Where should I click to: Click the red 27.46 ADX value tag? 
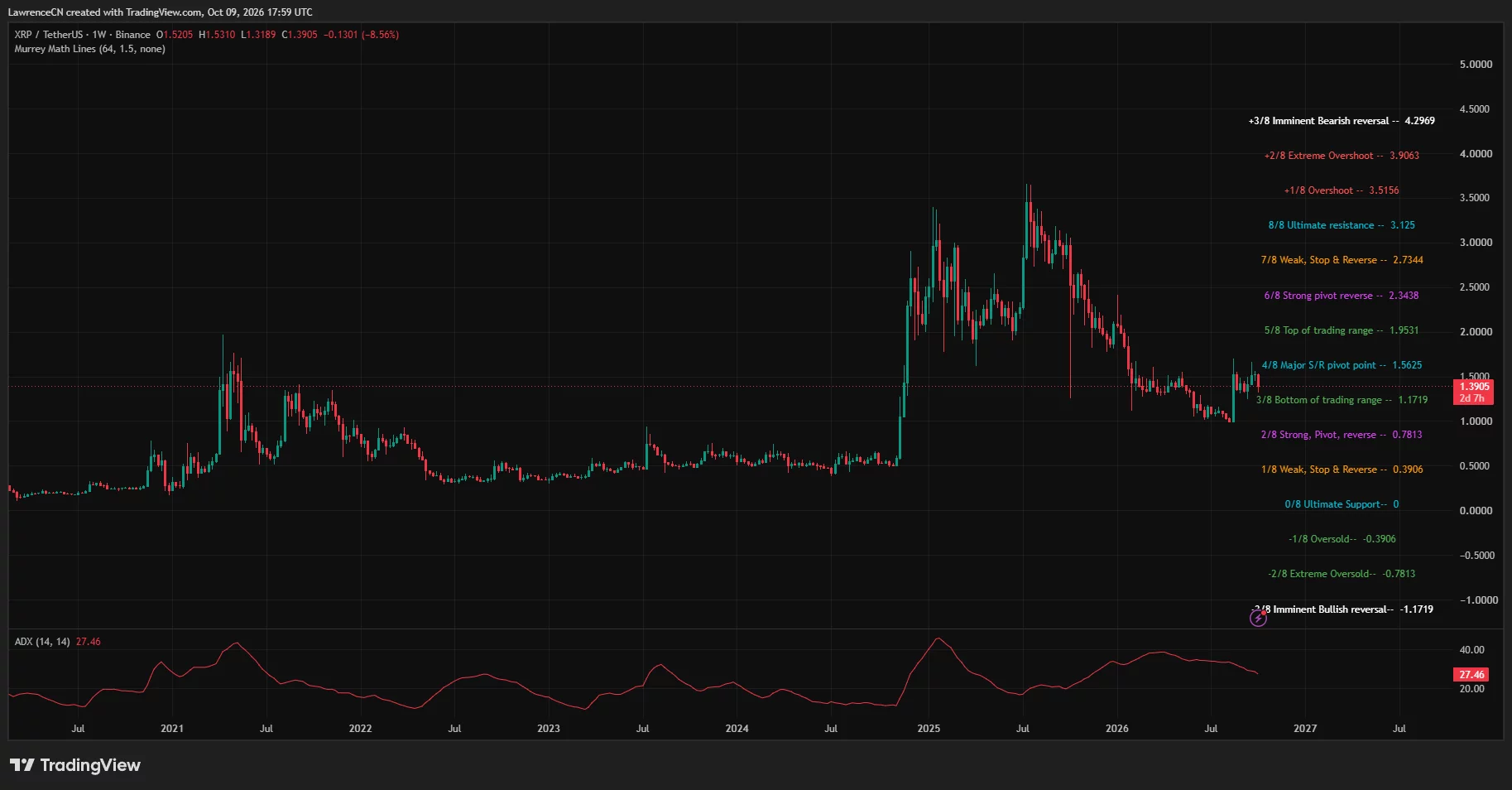1471,675
